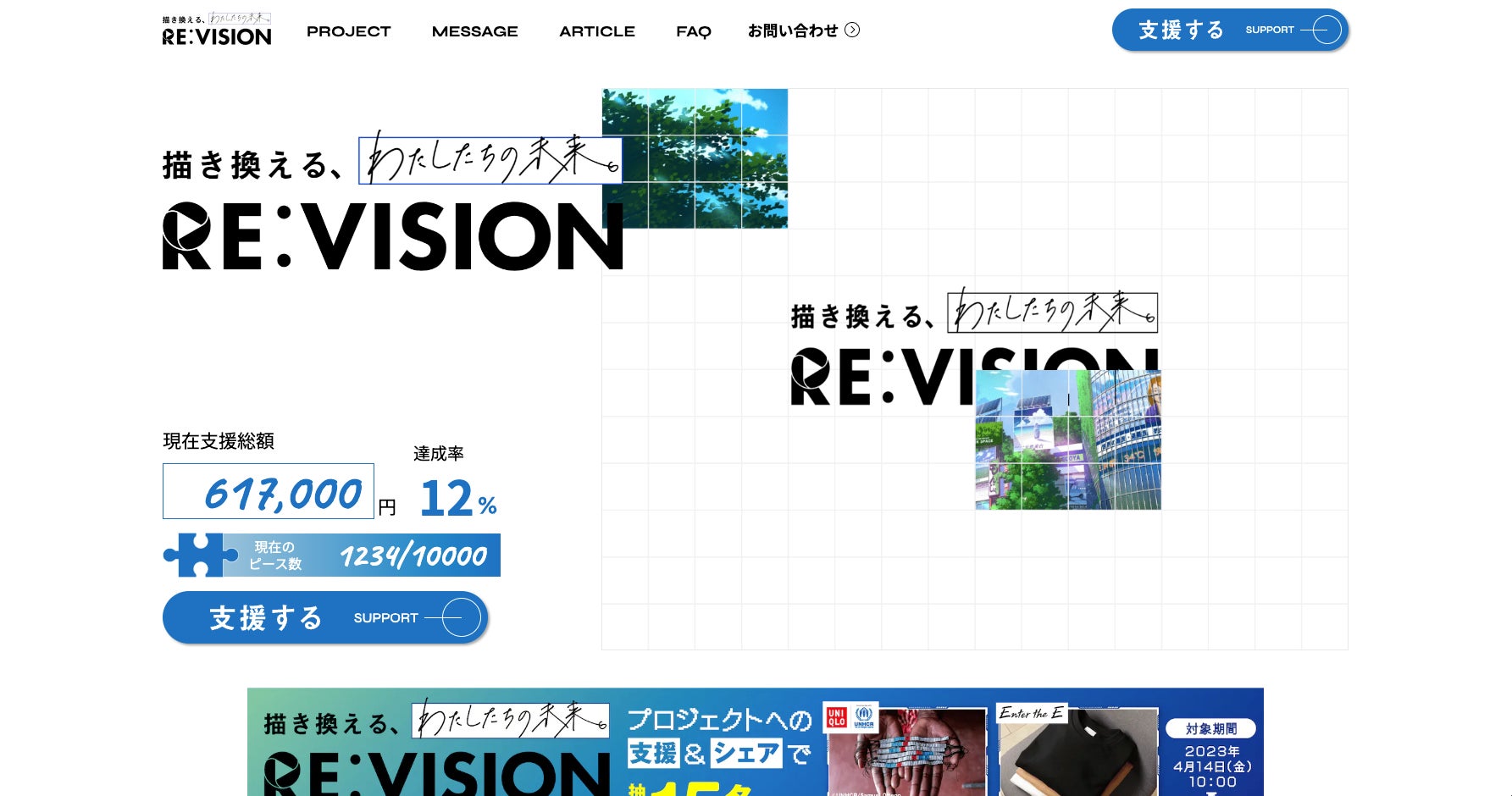This screenshot has width=1512, height=796.
Task: Click the Enter the E product image
Action: coord(1077,752)
